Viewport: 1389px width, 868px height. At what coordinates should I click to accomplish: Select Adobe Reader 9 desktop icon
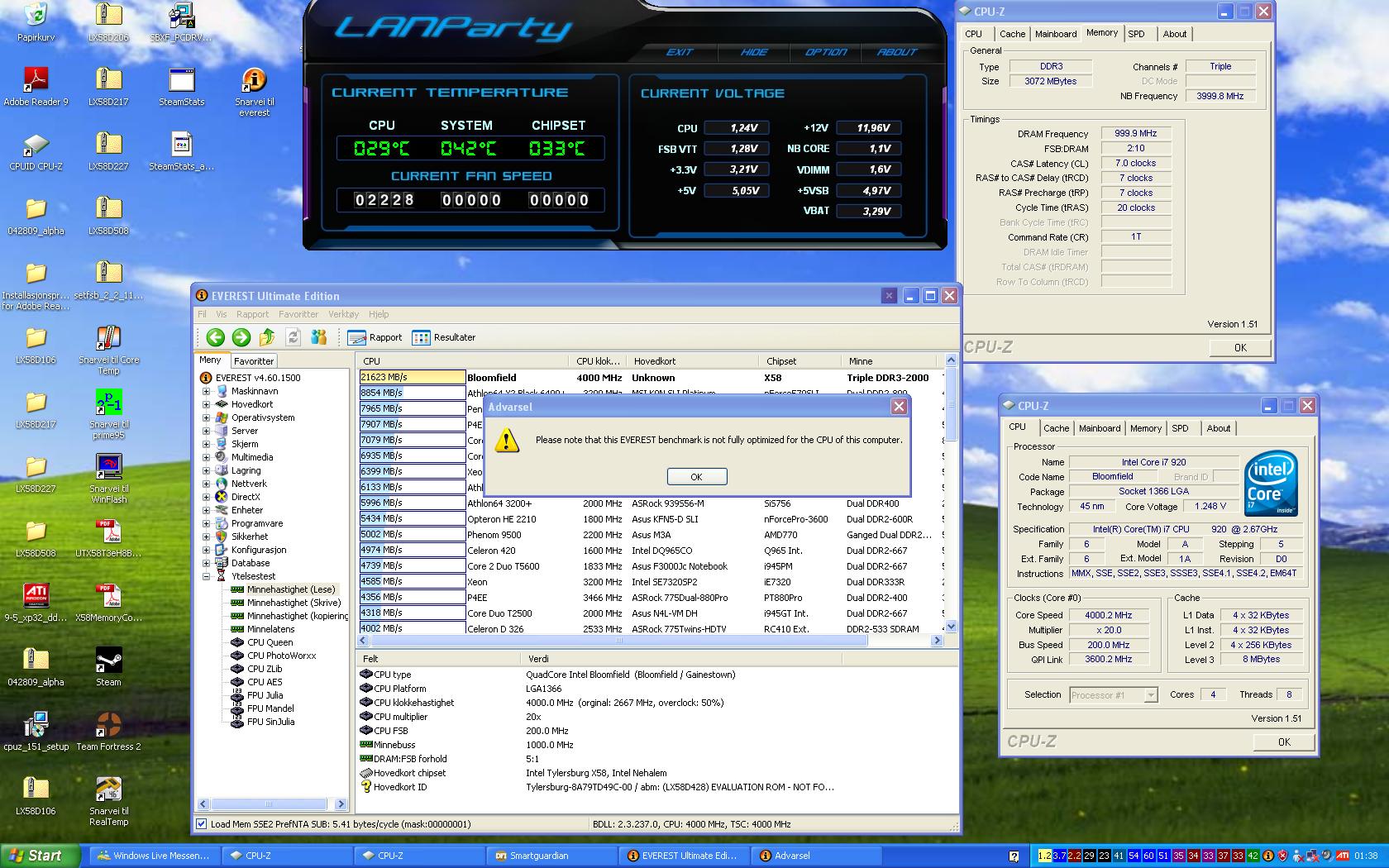tap(36, 87)
